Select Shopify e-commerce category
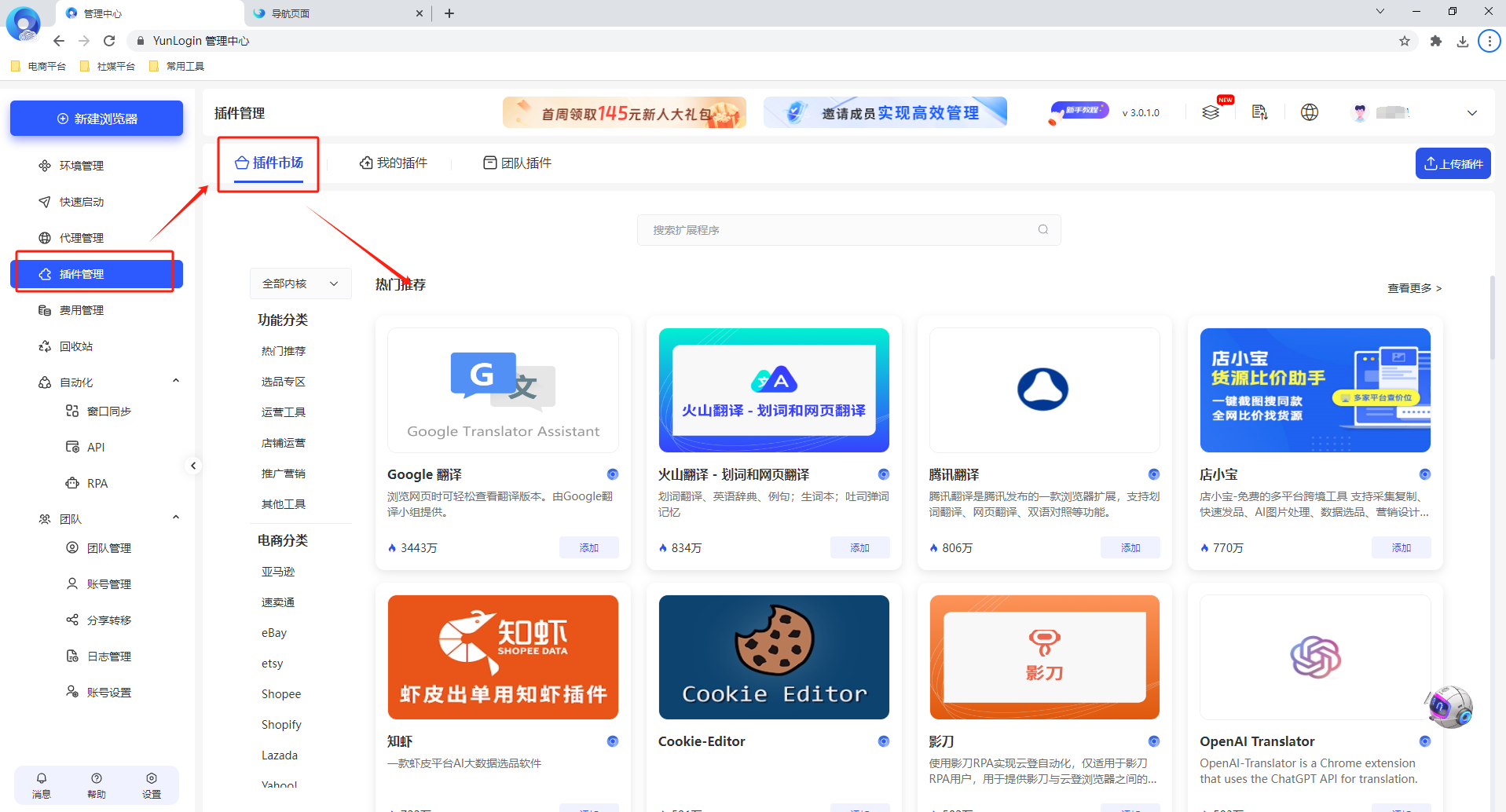The height and width of the screenshot is (812, 1506). 281,725
